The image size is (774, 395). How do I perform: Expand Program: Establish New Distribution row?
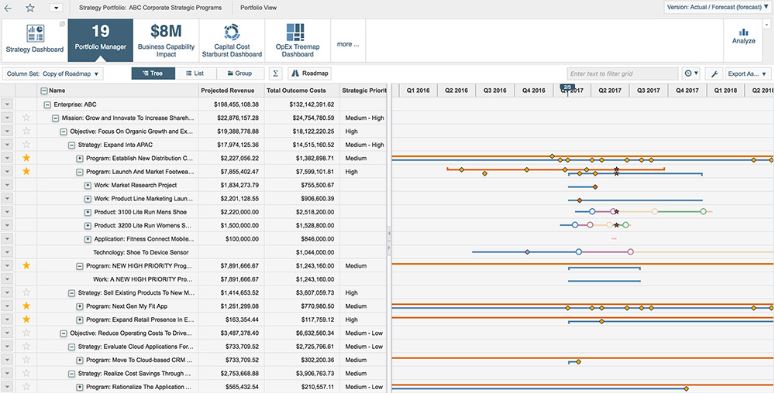(80, 158)
